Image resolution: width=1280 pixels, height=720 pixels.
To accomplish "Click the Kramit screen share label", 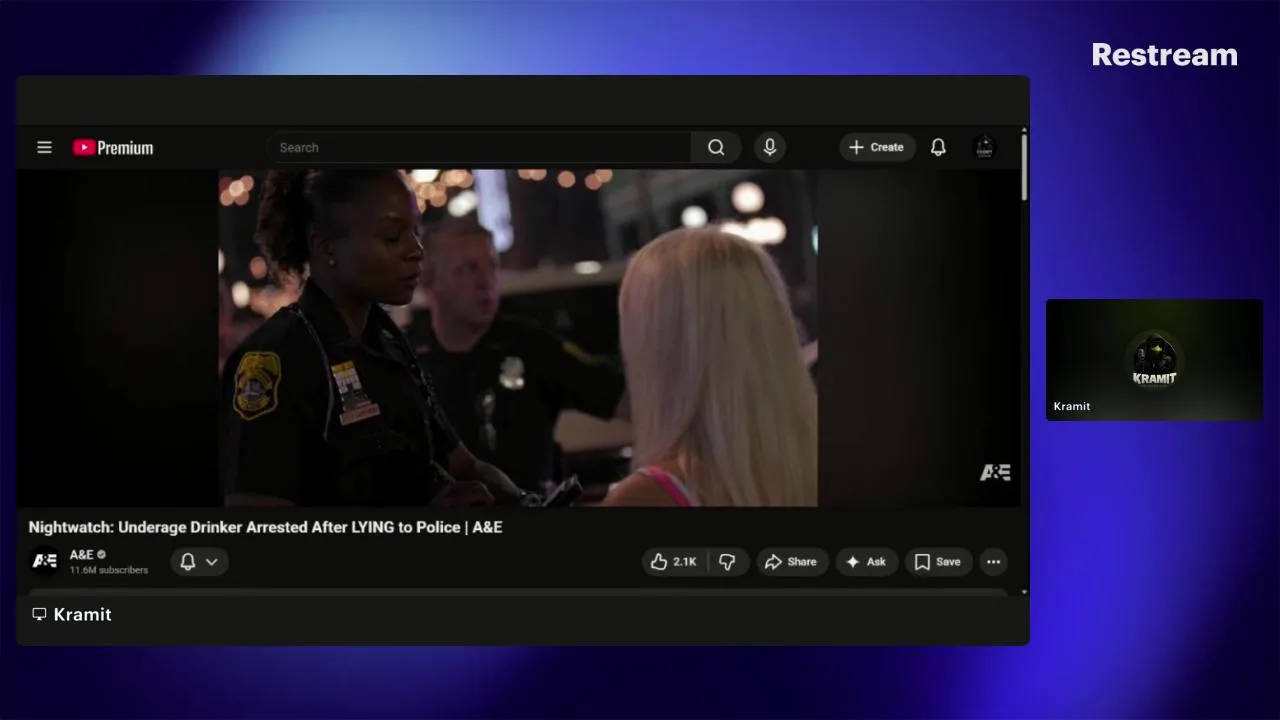I will (82, 614).
